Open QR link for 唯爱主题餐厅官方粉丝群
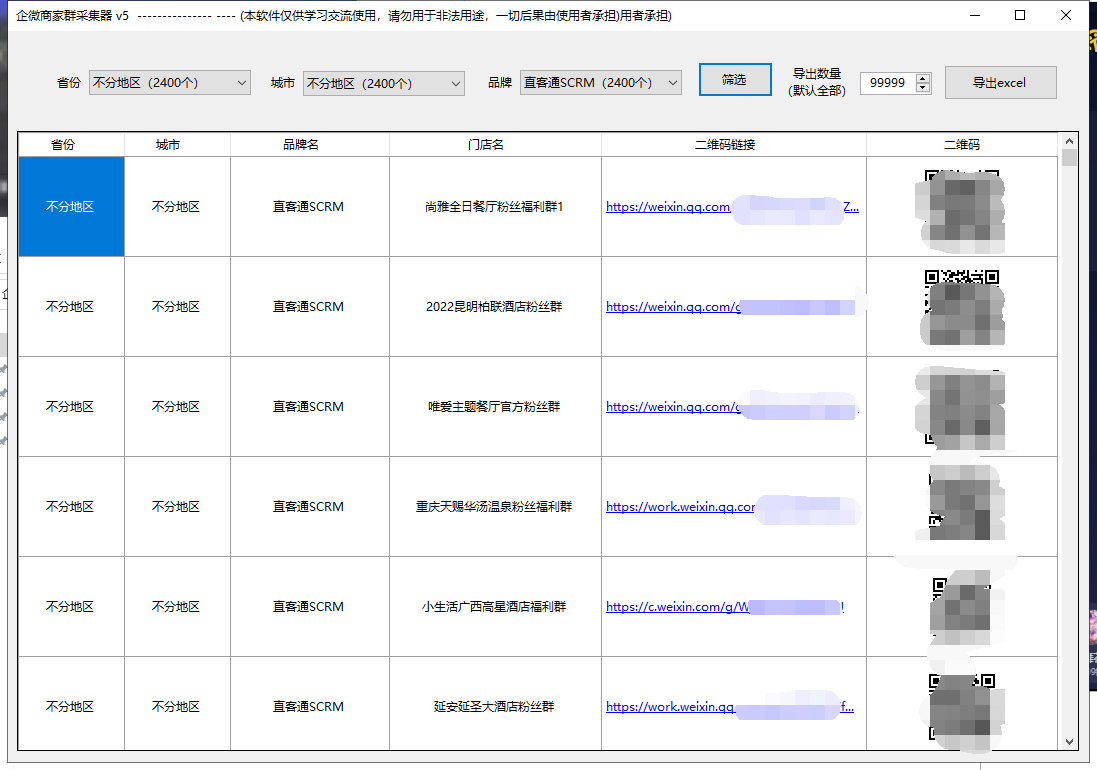The height and width of the screenshot is (770, 1097). tap(668, 407)
